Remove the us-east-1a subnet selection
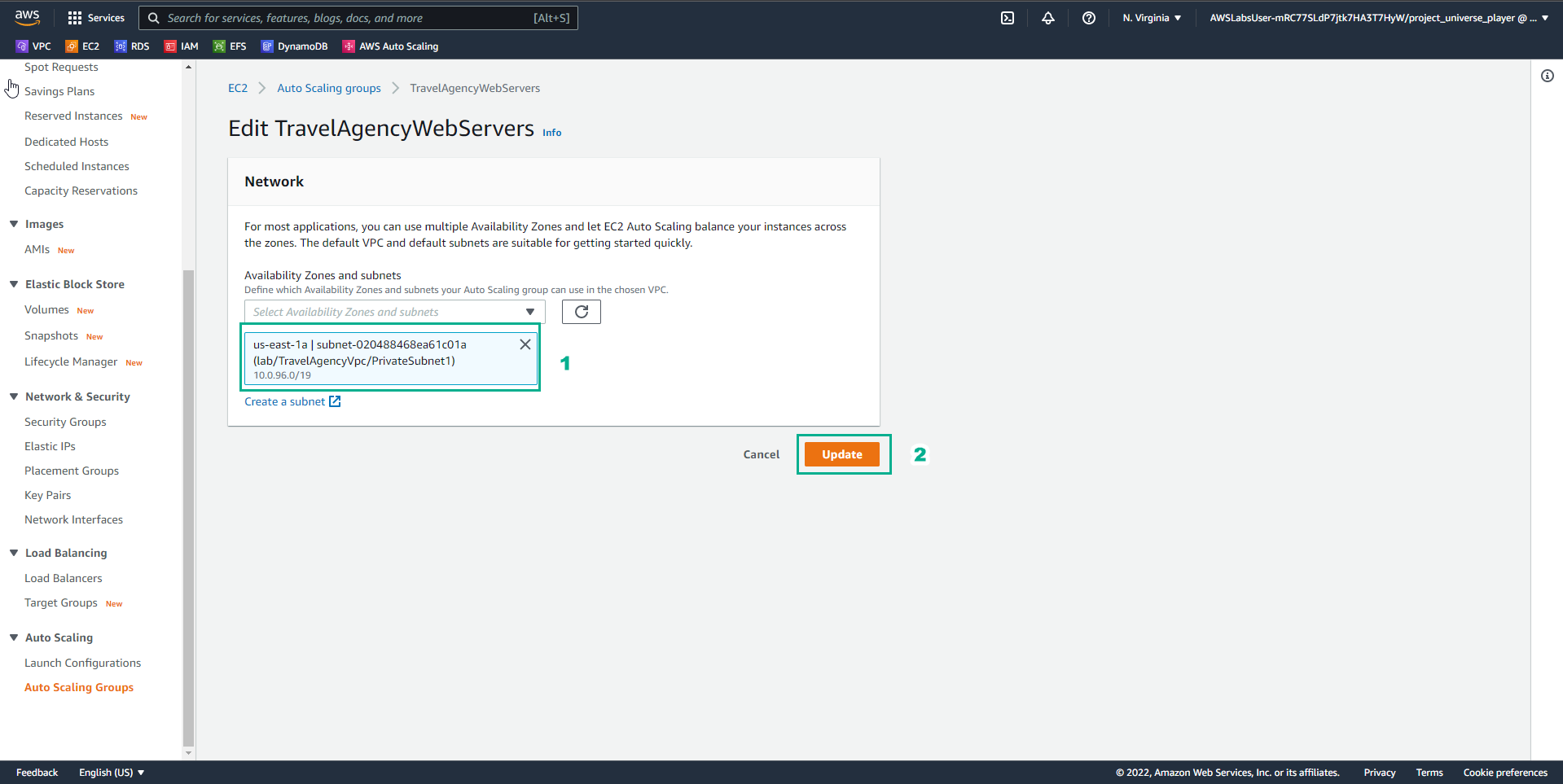Screen dimensions: 1563x784 point(525,344)
